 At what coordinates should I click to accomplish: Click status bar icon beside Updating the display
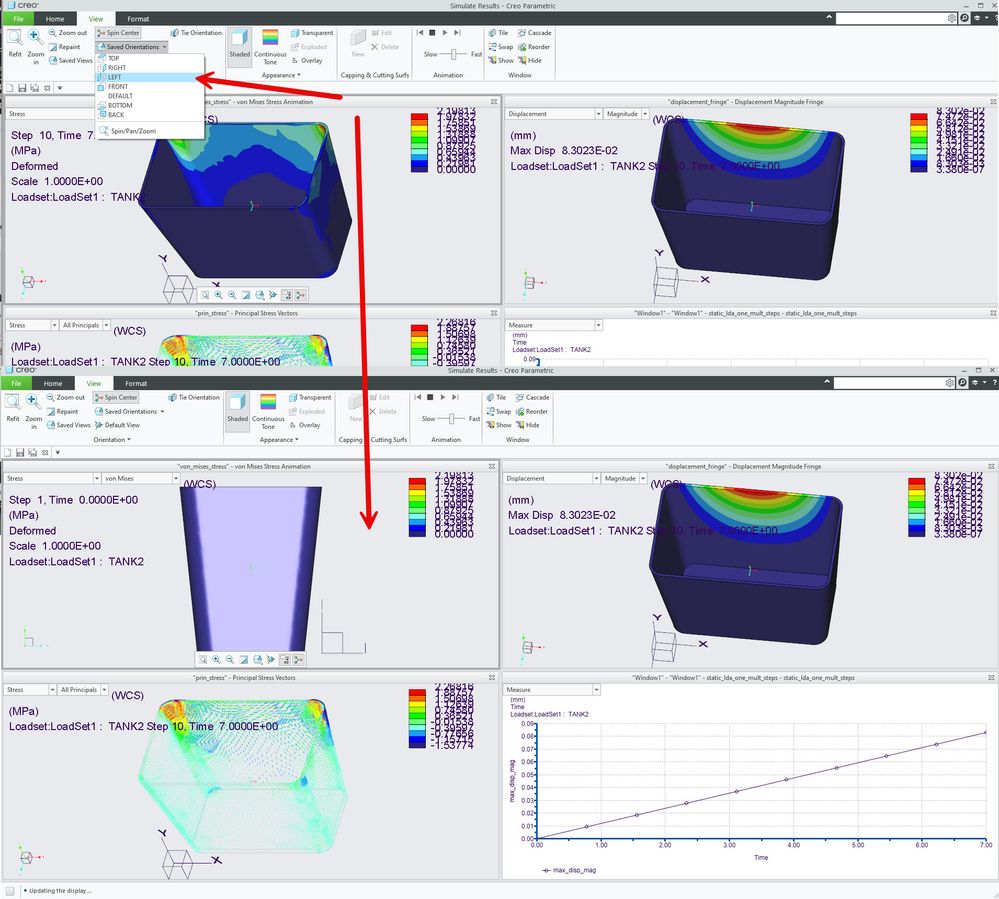(x=10, y=891)
